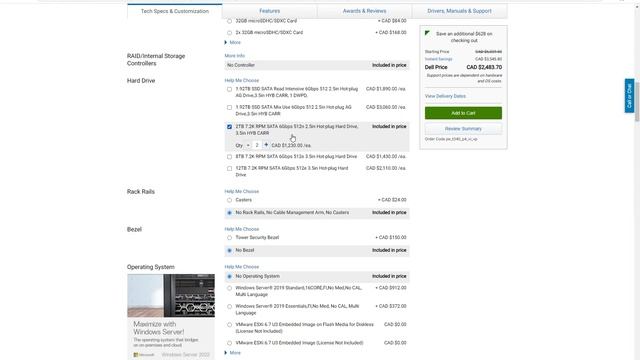This screenshot has width=640, height=360.
Task: Open the Call or Chat side tab
Action: tap(629, 96)
